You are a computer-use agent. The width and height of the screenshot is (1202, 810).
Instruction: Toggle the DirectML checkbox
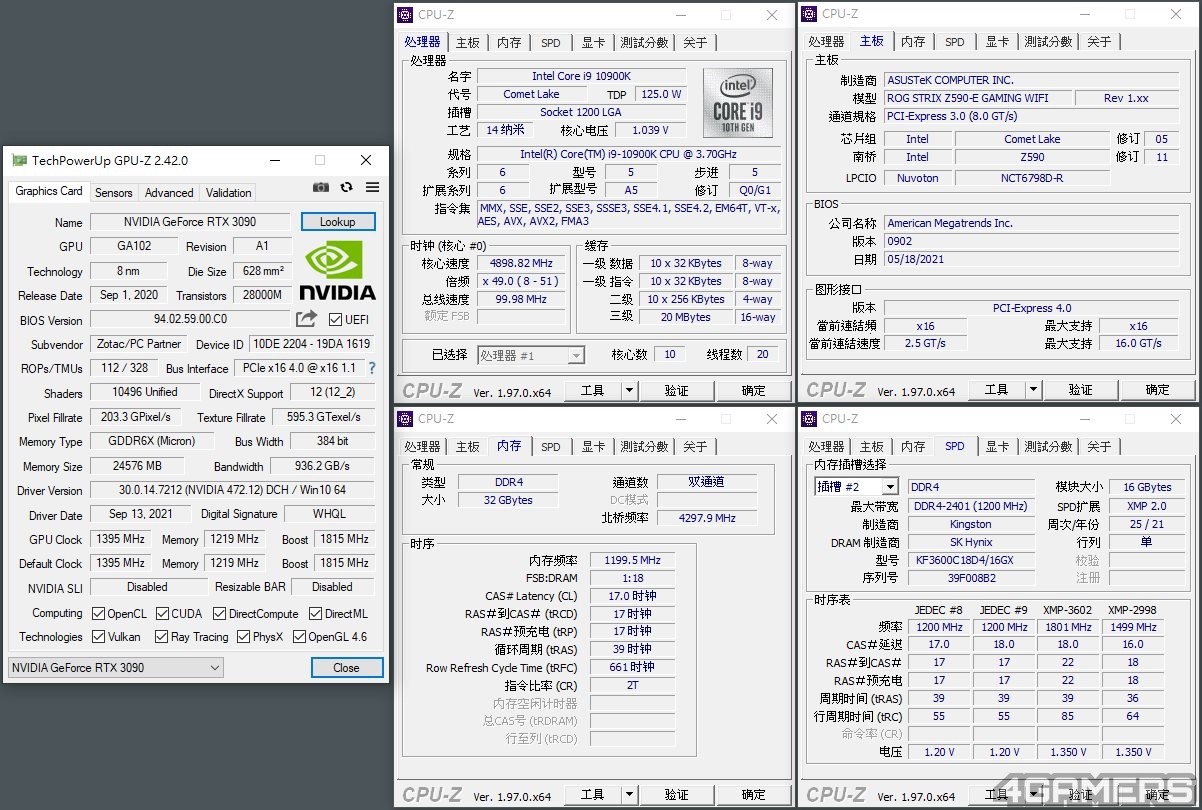316,614
